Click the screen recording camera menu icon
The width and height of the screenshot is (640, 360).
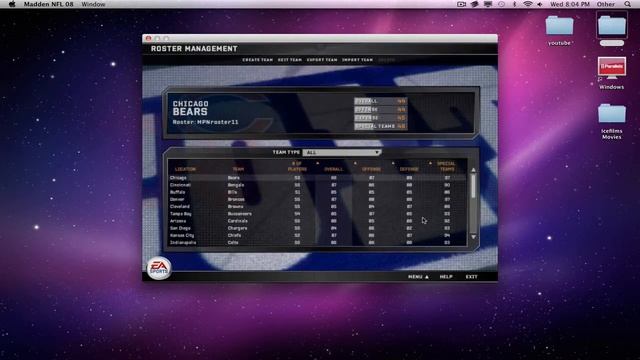[462, 4]
